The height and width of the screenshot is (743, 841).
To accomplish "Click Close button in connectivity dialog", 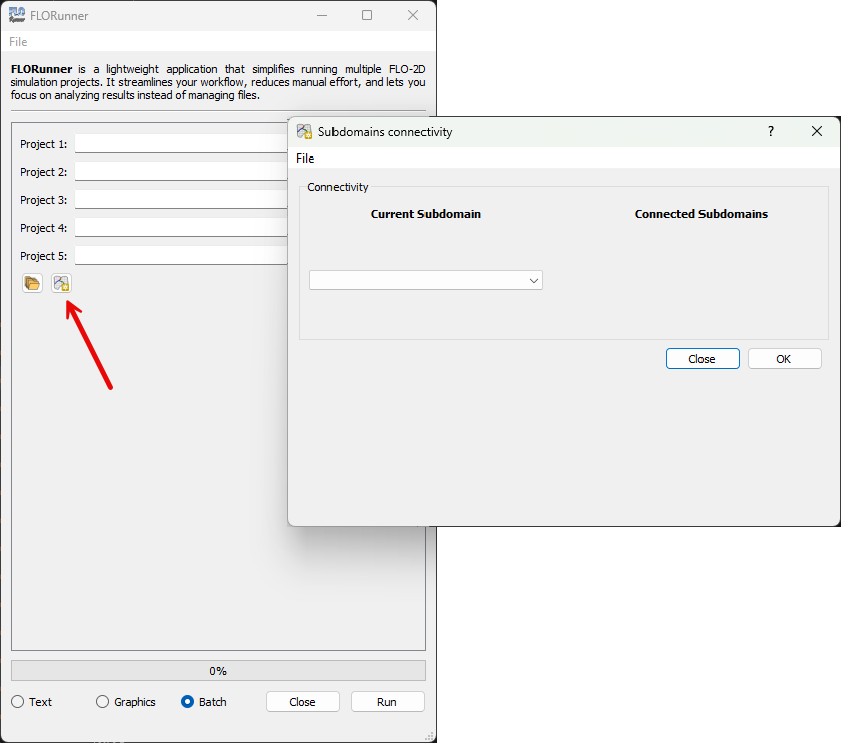I will 702,359.
